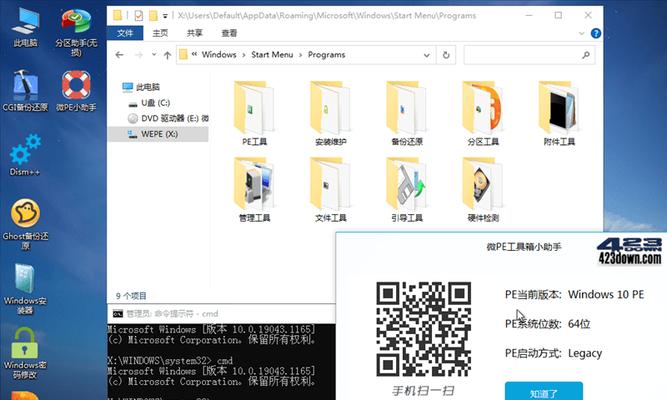Click the Windows 10 PE version text

click(606, 294)
